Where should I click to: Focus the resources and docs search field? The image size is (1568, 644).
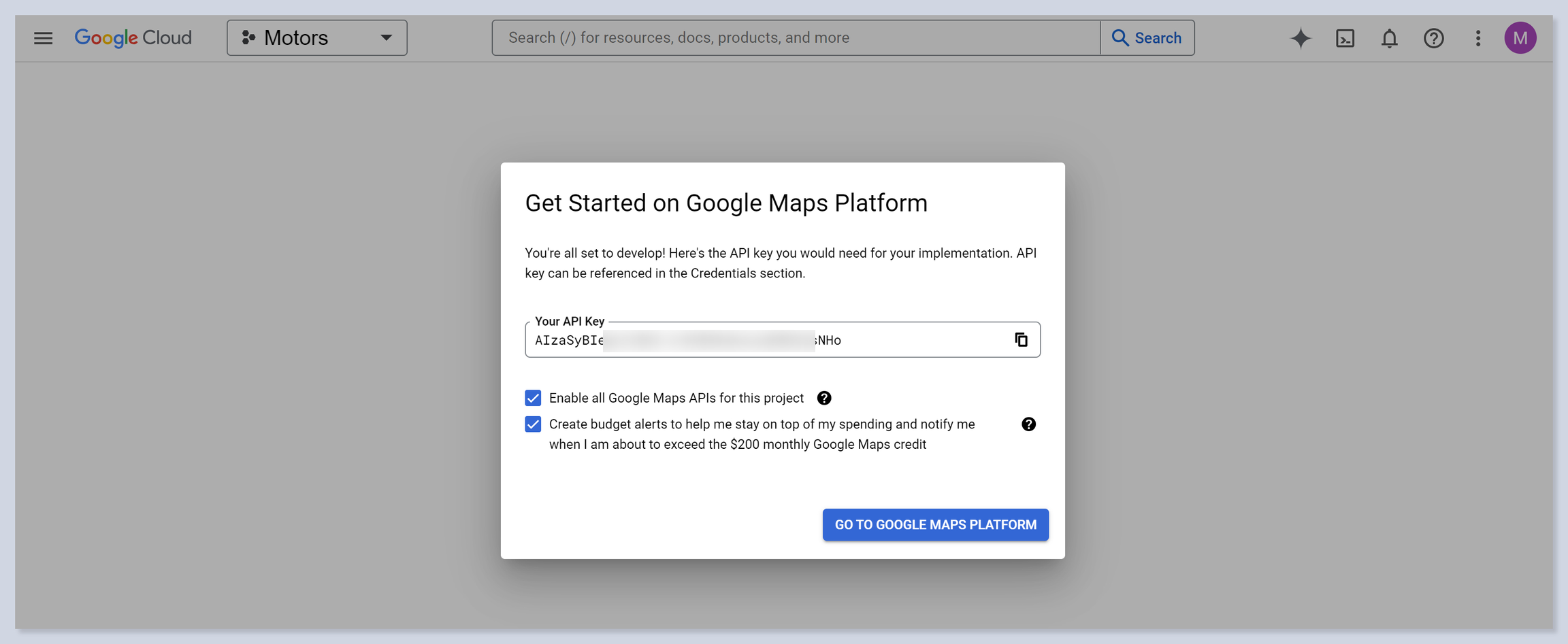point(795,38)
